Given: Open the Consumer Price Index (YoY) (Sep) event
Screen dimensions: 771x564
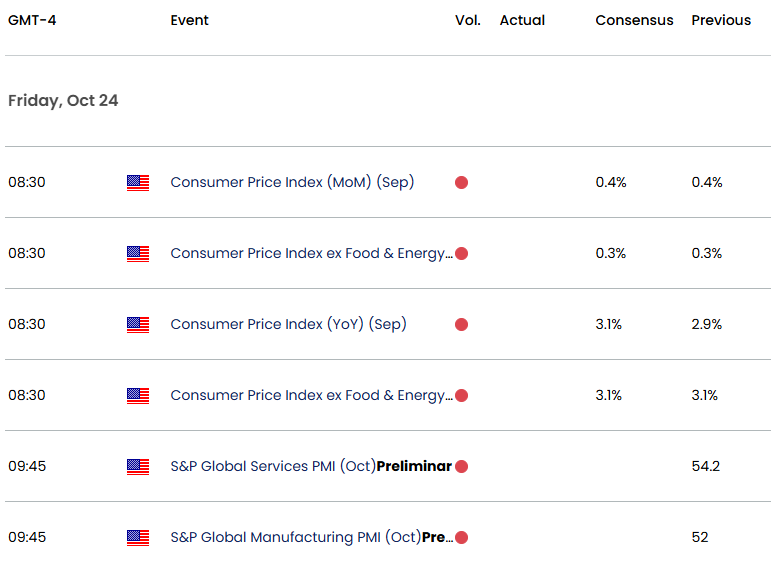Looking at the screenshot, I should pos(288,324).
